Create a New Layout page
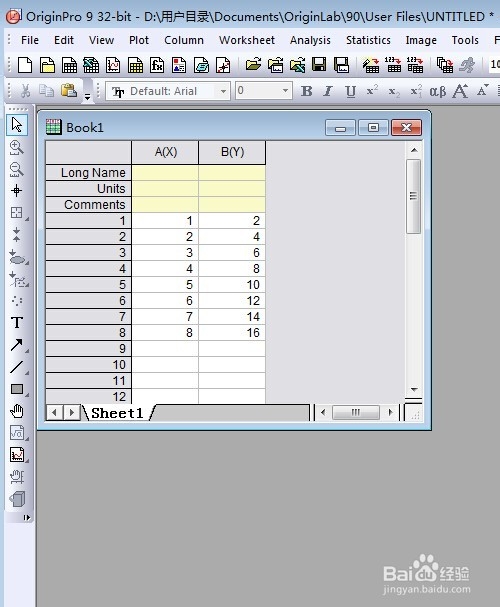The image size is (500, 607). (179, 65)
